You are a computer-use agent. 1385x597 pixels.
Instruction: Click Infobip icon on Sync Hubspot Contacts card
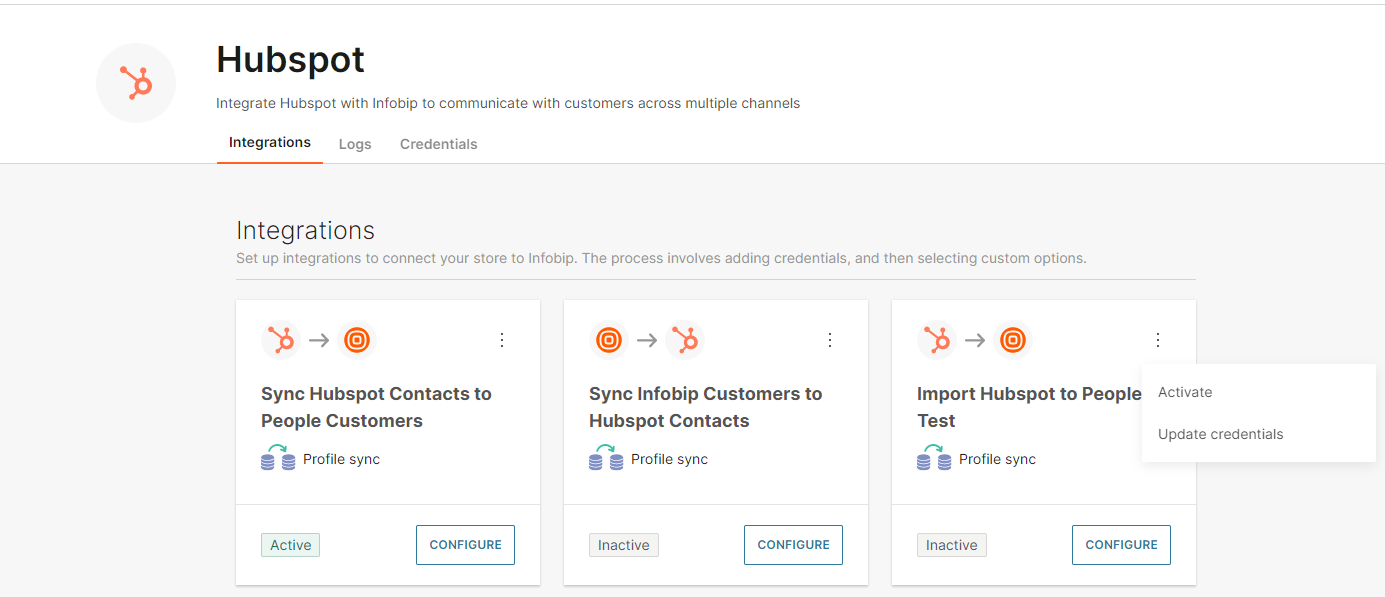(x=356, y=340)
